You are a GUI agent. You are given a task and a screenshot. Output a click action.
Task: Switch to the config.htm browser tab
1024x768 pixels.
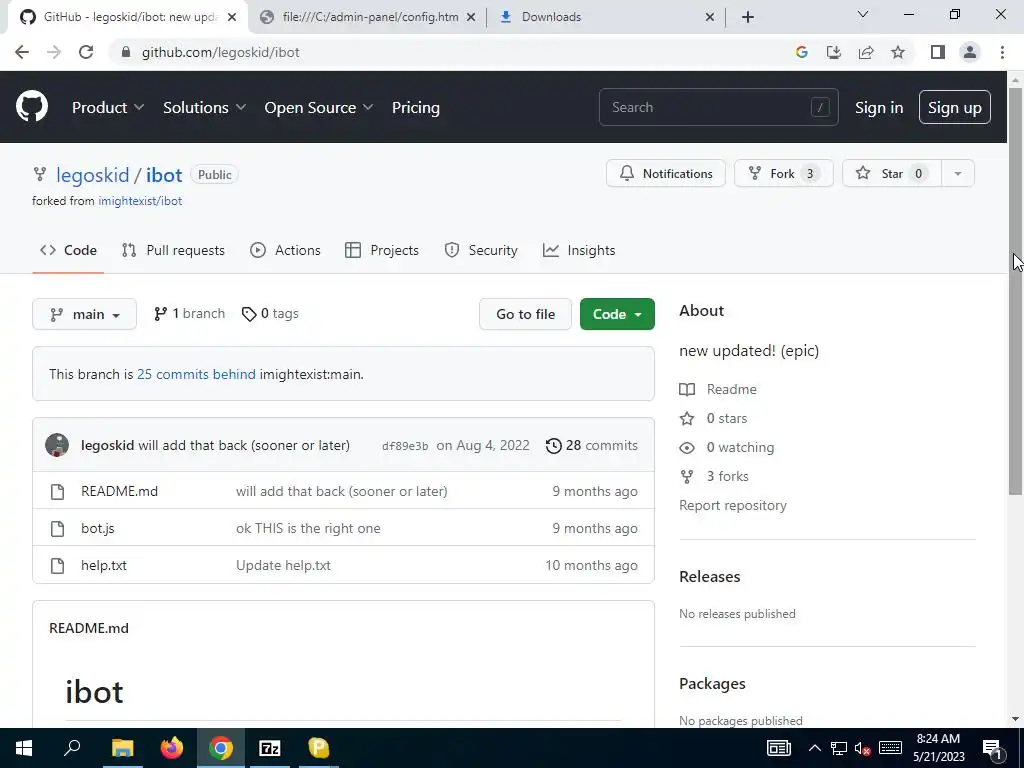(x=367, y=17)
